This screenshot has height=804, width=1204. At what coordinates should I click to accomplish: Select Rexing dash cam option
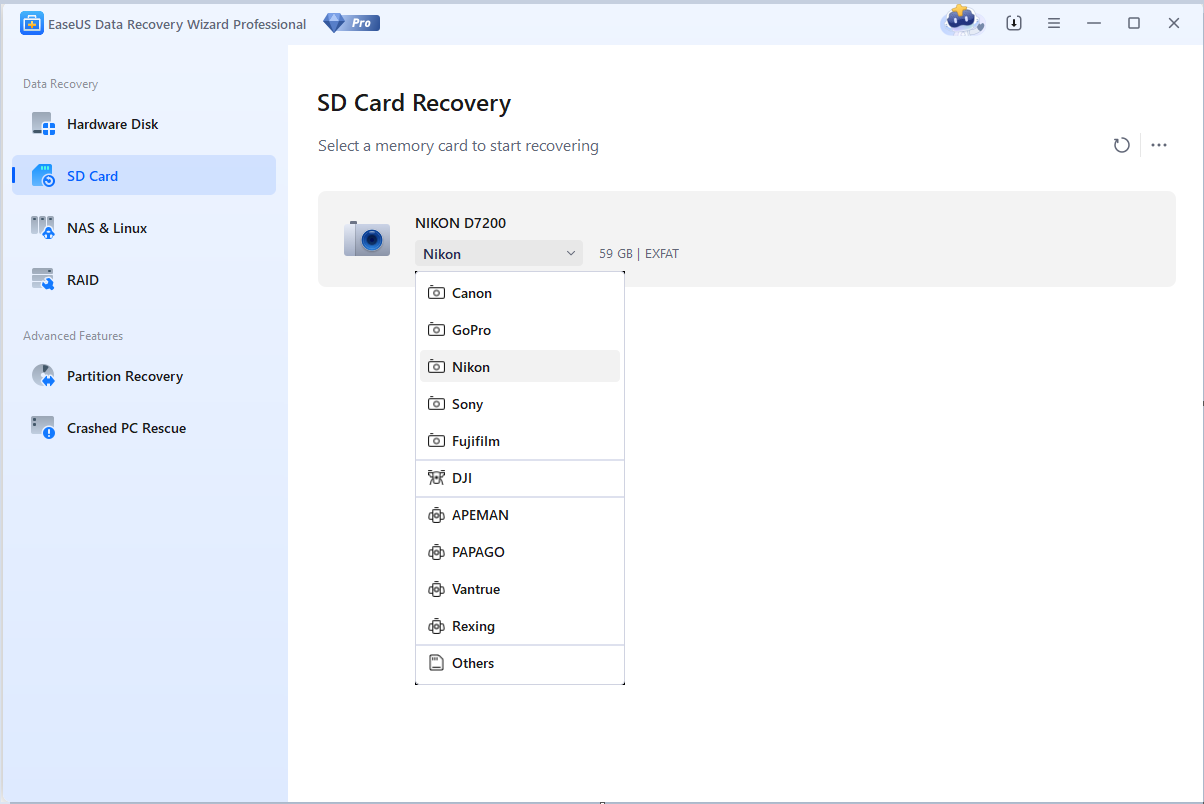click(x=520, y=626)
